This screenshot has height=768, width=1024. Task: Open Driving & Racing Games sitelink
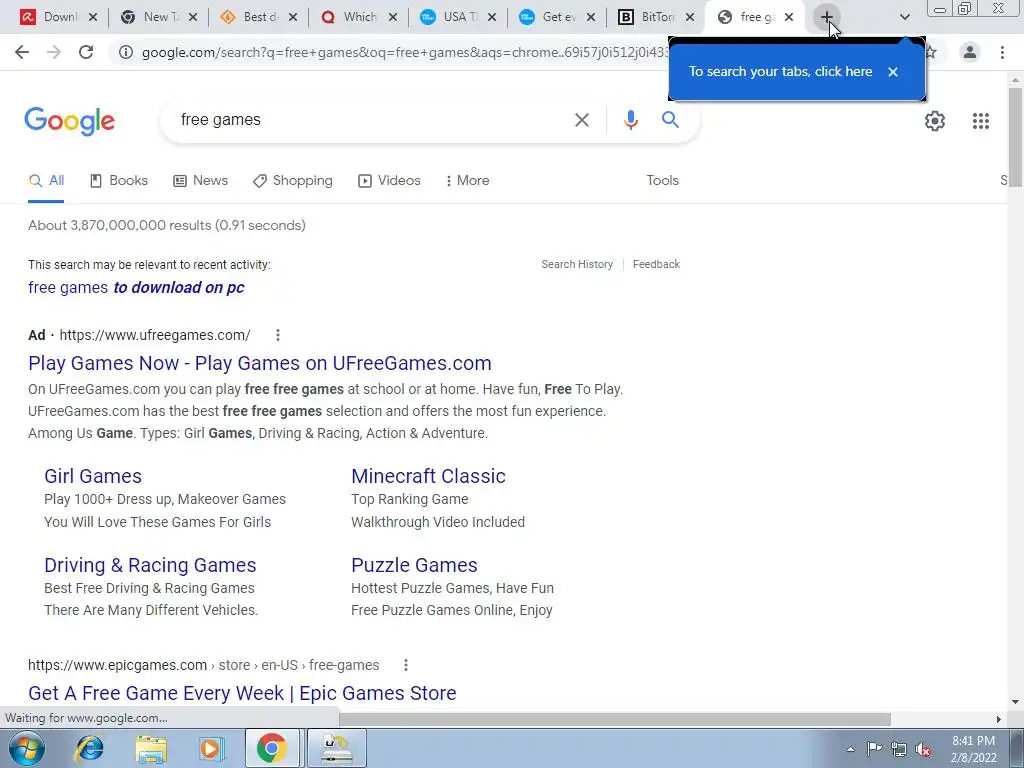[x=150, y=565]
